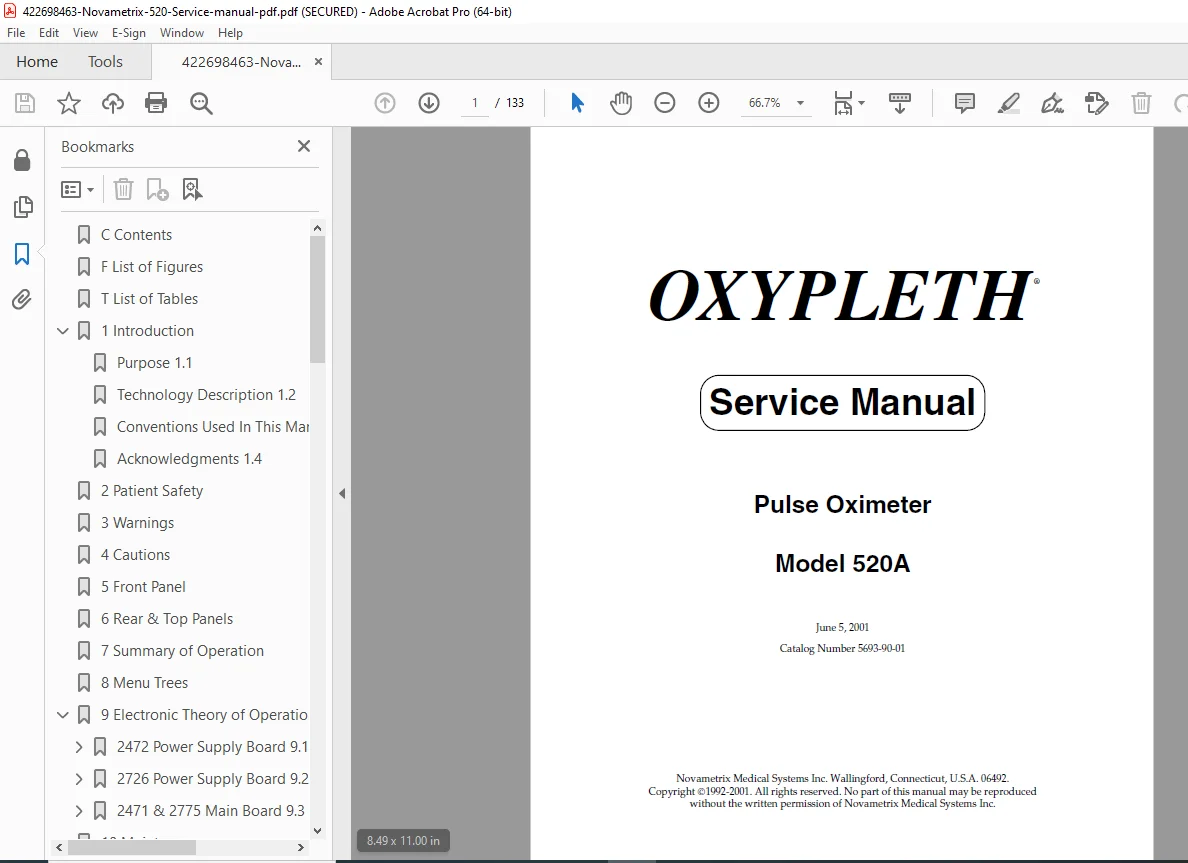
Task: Toggle the Bookmarks panel sidebar icon
Action: coord(22,254)
